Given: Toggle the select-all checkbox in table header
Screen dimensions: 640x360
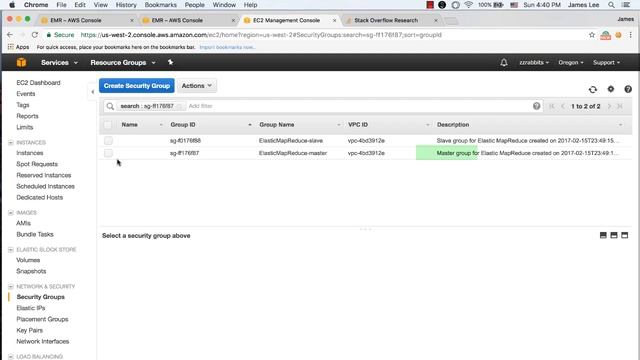Looking at the screenshot, I should pyautogui.click(x=108, y=125).
